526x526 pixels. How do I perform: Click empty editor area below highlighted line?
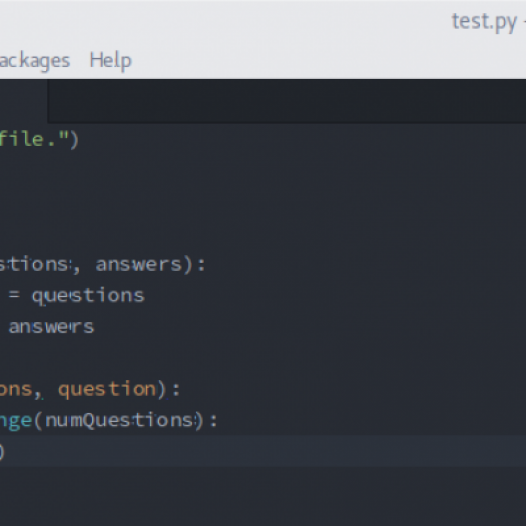[x=263, y=496]
